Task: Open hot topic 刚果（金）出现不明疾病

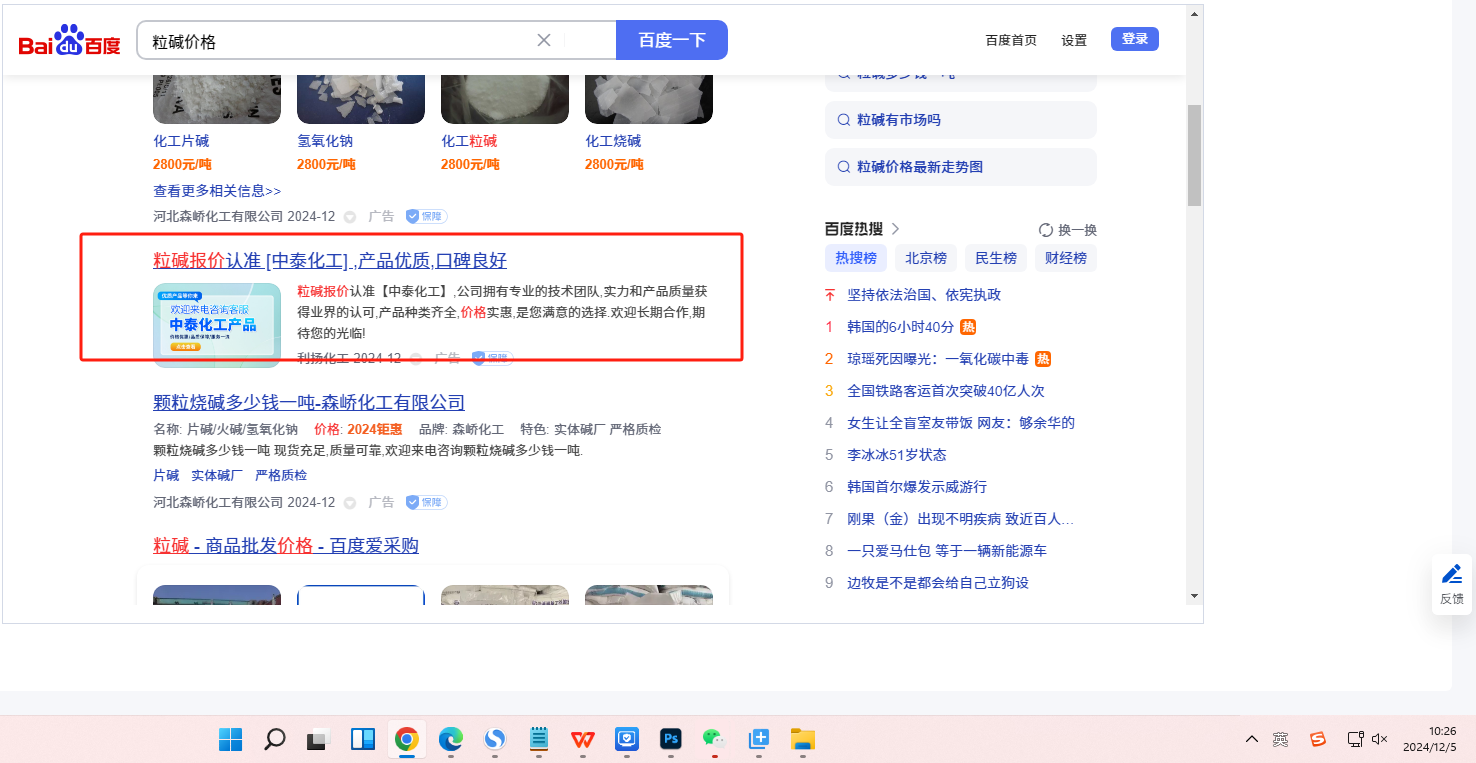Action: (961, 519)
